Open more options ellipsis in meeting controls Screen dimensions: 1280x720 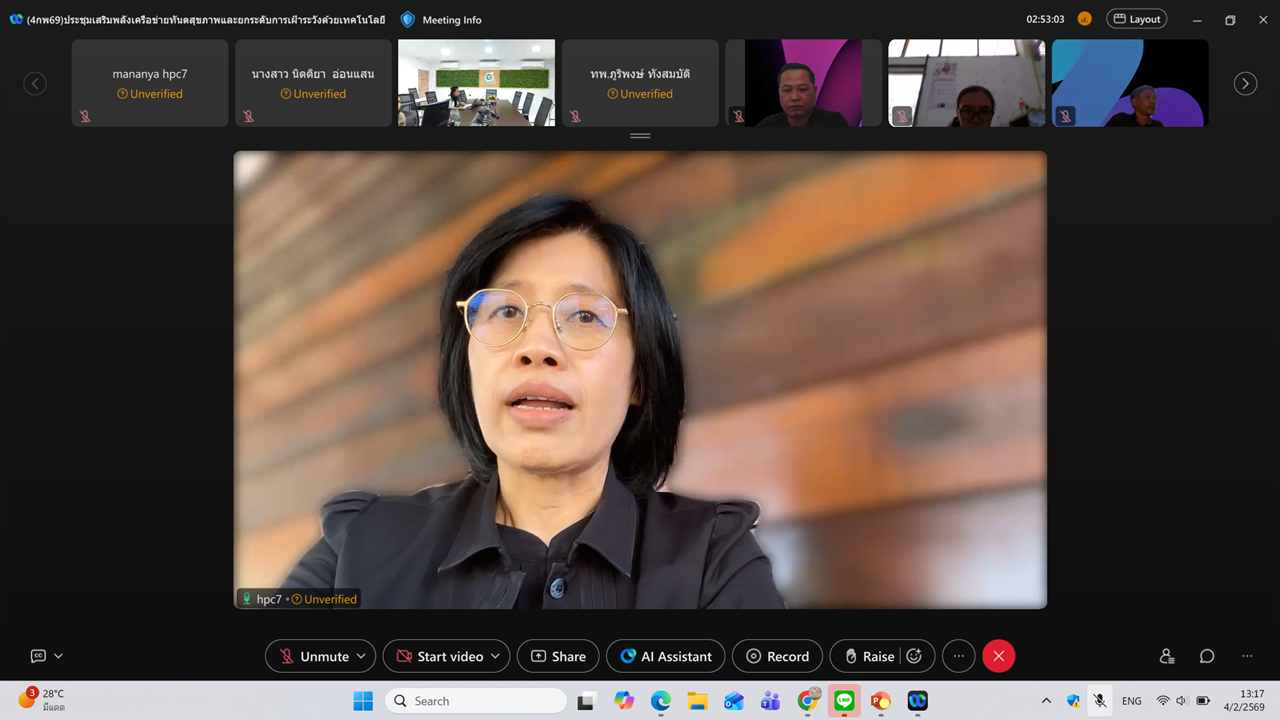tap(958, 656)
